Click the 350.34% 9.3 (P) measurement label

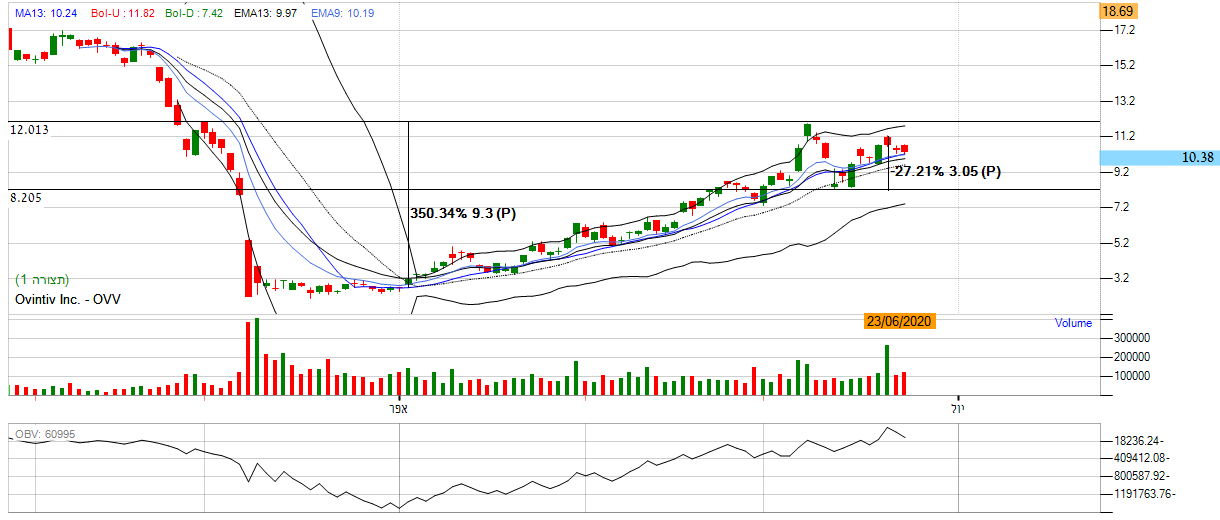(463, 213)
